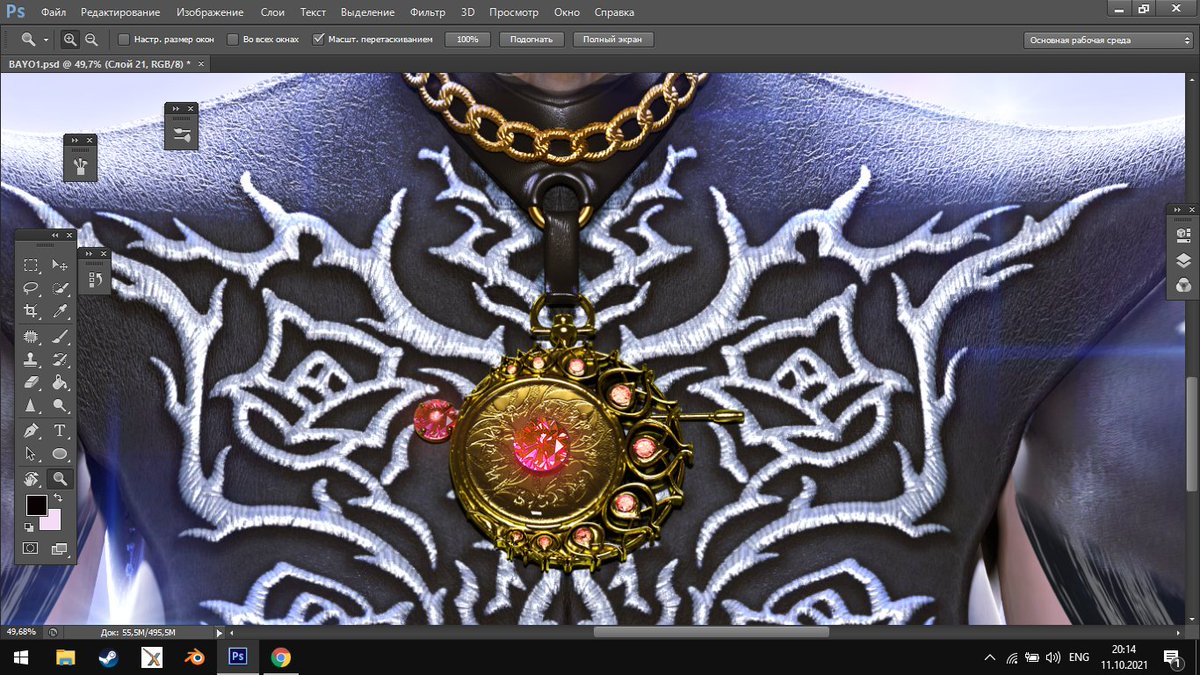Select the Brush tool
Viewport: 1200px width, 675px height.
60,336
